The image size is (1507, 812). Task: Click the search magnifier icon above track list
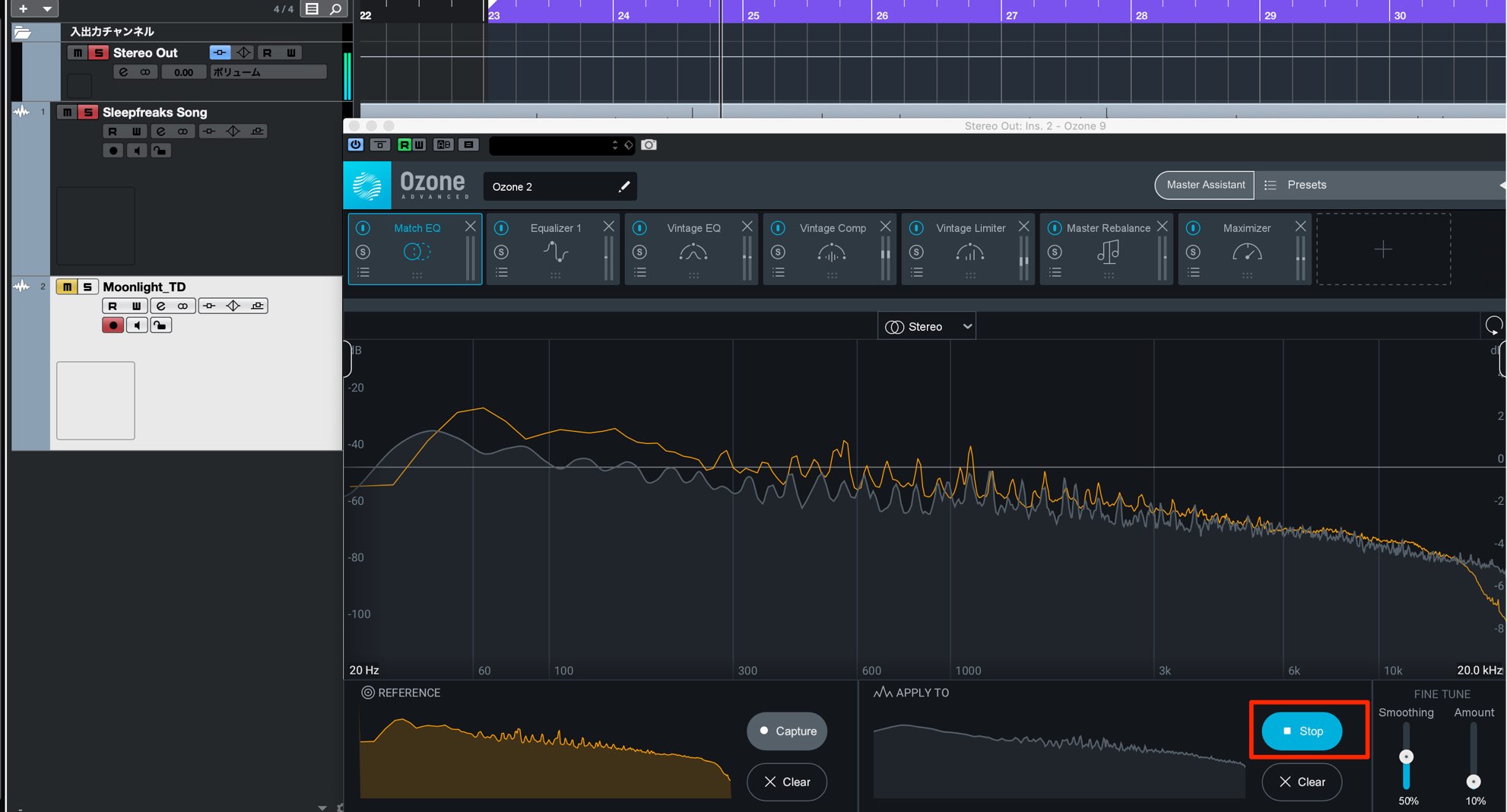[x=335, y=9]
